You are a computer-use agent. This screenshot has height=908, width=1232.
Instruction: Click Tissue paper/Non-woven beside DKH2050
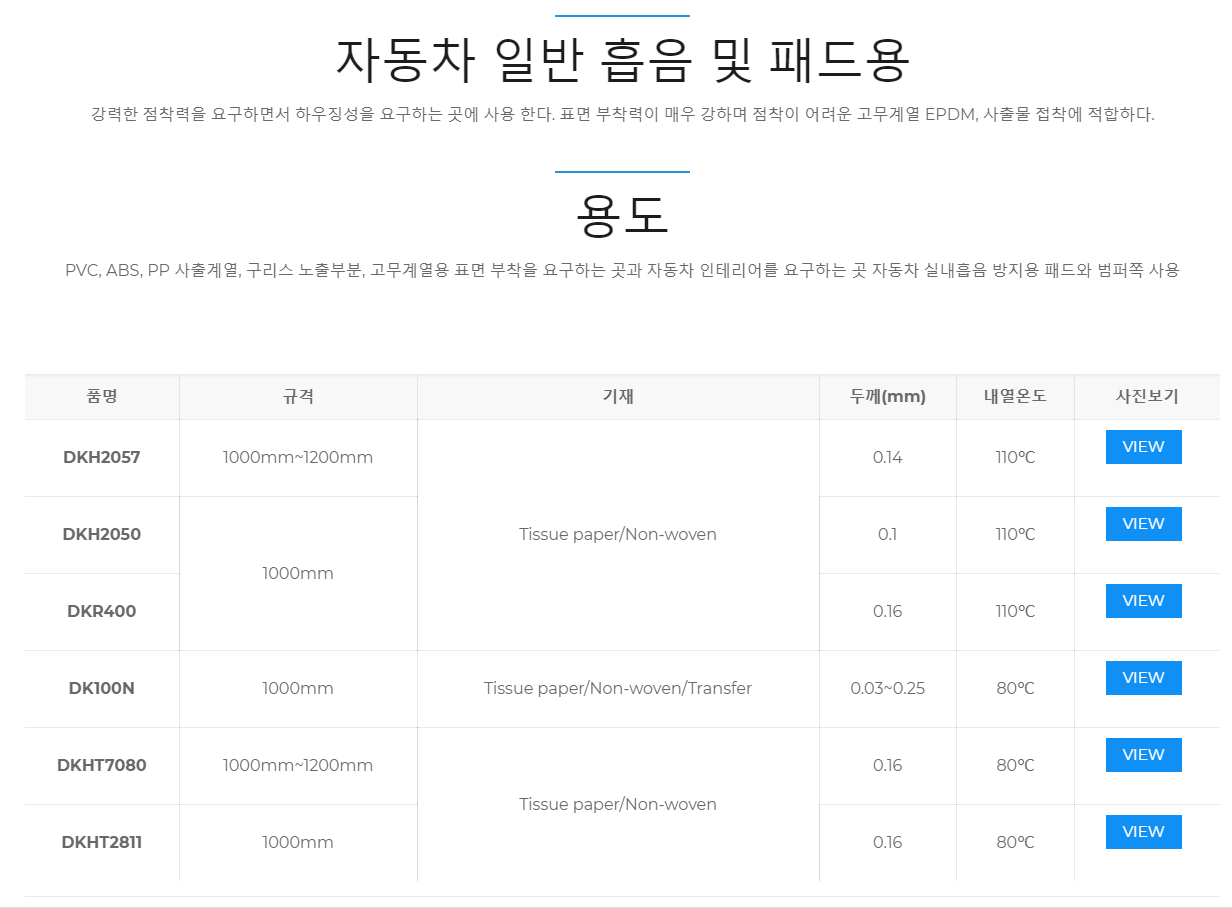(x=618, y=535)
